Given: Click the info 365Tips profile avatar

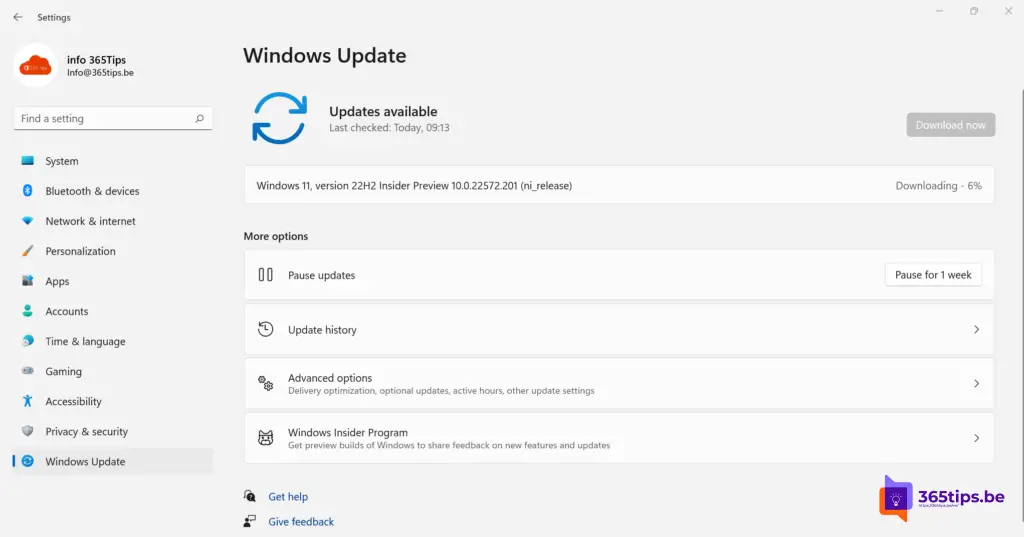Looking at the screenshot, I should point(35,65).
